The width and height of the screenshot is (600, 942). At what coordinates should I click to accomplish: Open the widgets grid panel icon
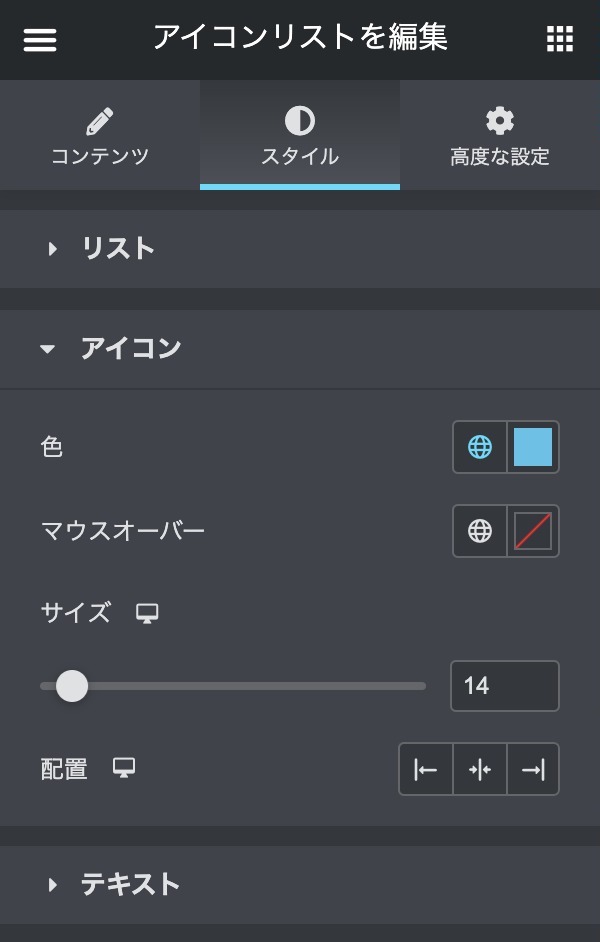560,39
